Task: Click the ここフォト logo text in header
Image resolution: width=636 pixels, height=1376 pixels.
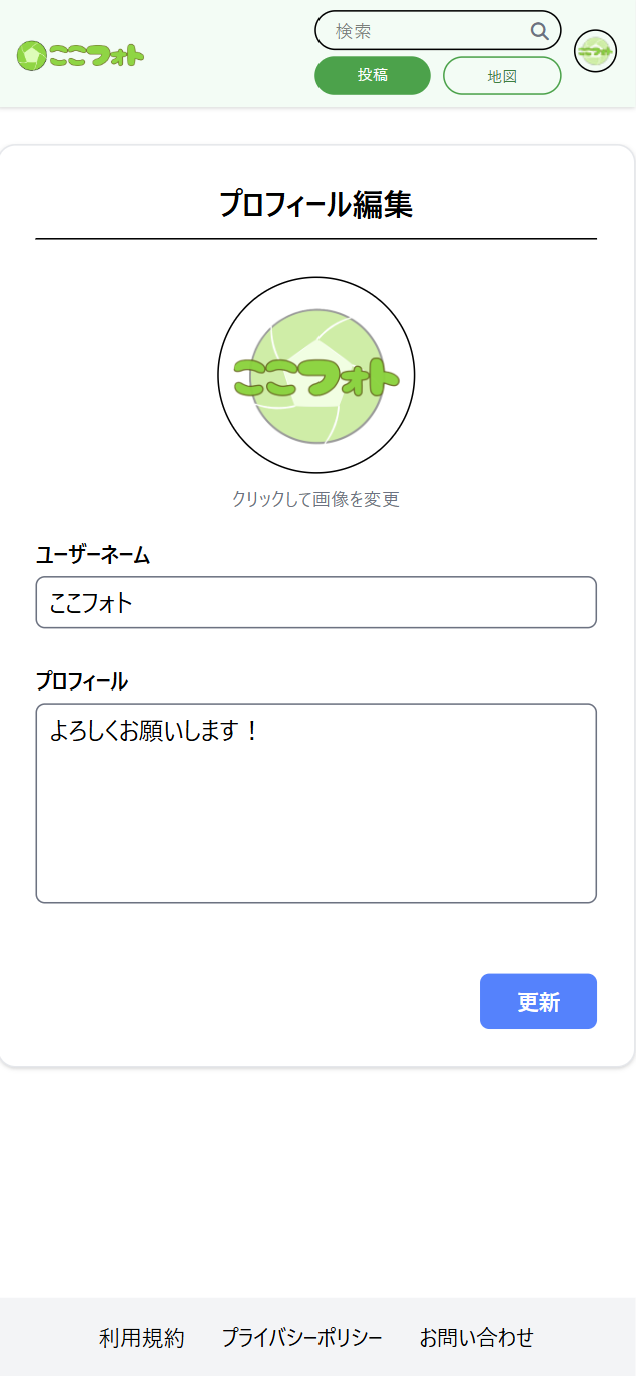Action: click(x=97, y=56)
